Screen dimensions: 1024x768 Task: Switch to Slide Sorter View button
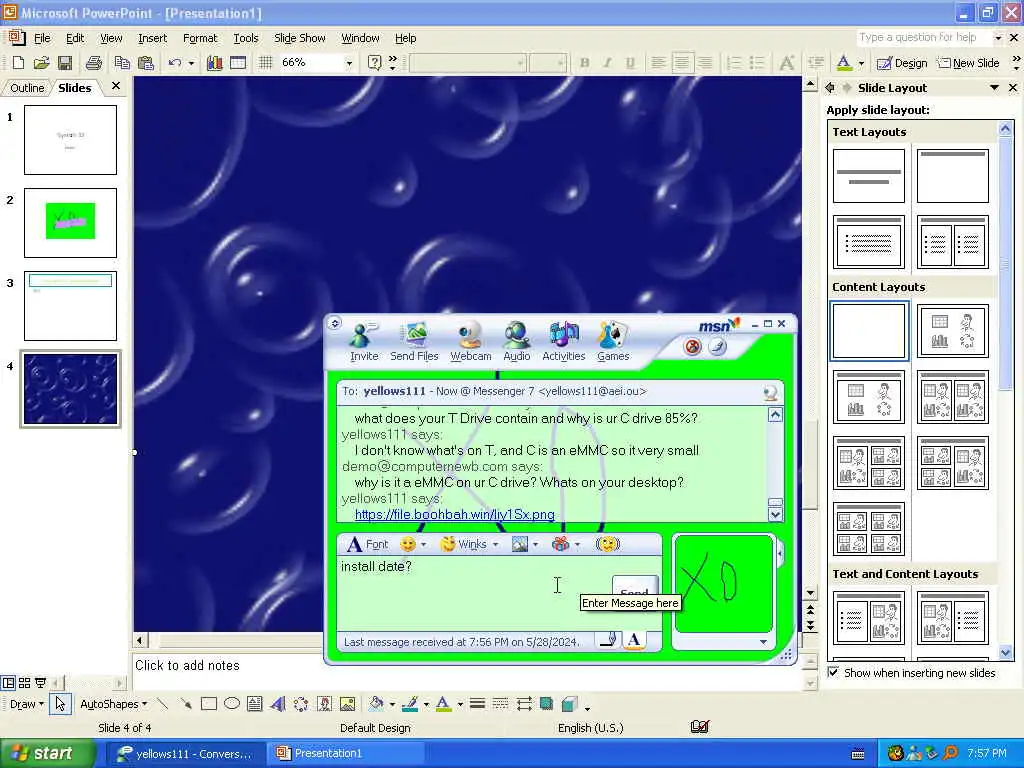pyautogui.click(x=24, y=683)
